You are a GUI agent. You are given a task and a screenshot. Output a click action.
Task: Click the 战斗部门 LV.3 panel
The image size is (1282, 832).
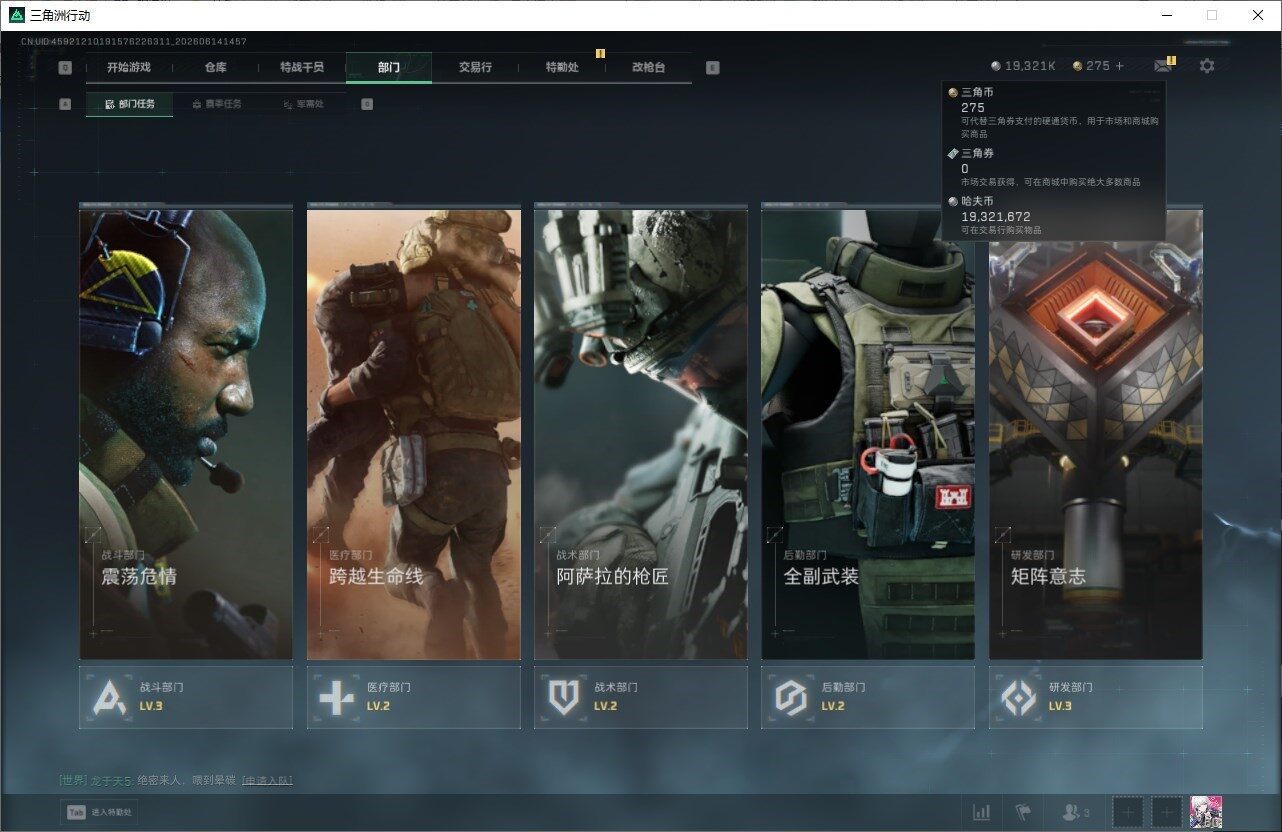click(x=186, y=697)
